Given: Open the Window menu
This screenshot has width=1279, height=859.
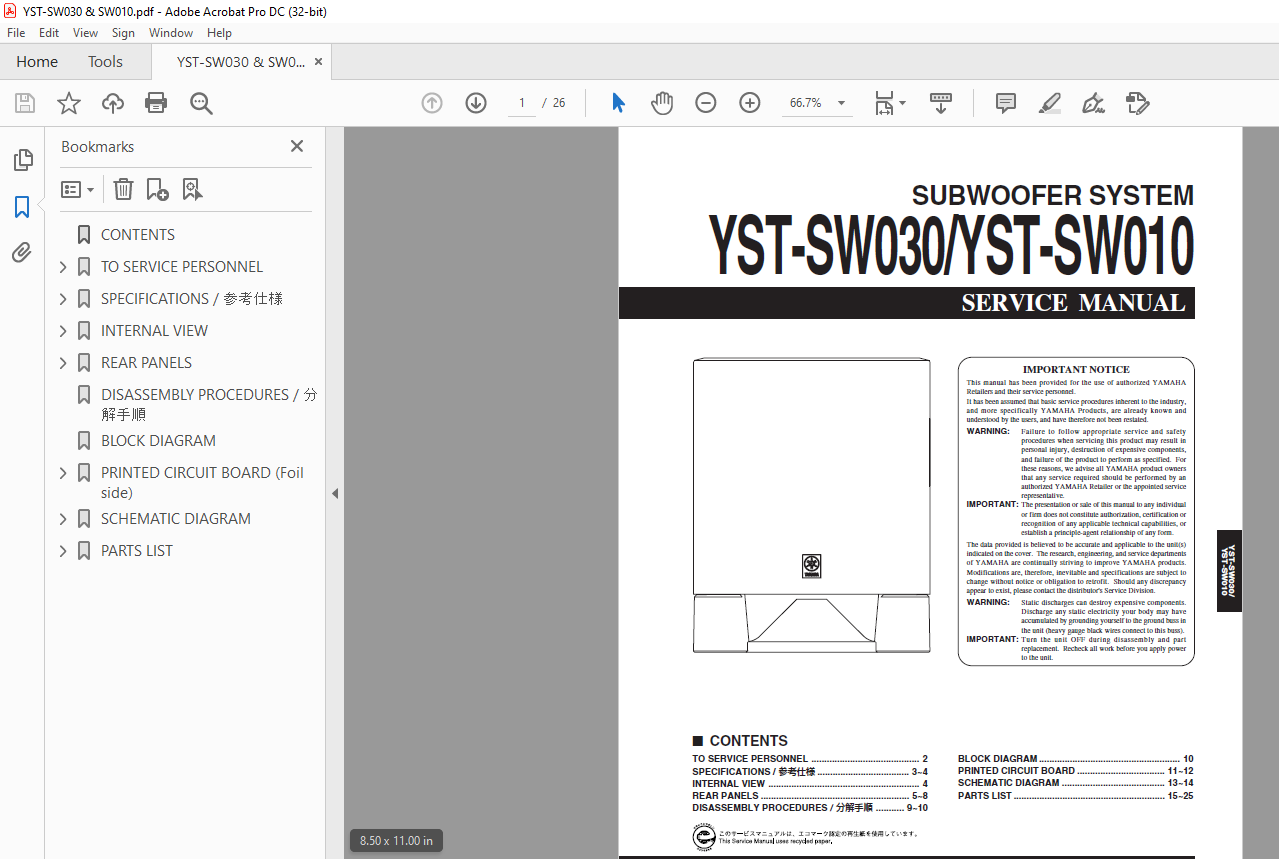Looking at the screenshot, I should tap(171, 33).
